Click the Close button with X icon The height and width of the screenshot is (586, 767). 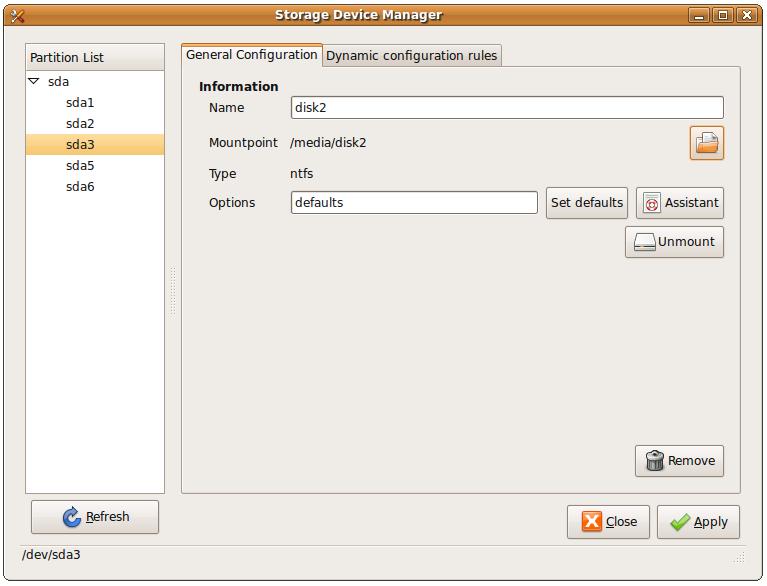pyautogui.click(x=608, y=522)
